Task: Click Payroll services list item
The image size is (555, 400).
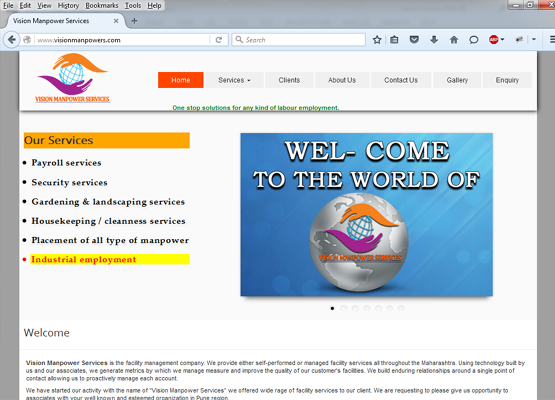Action: coord(66,163)
